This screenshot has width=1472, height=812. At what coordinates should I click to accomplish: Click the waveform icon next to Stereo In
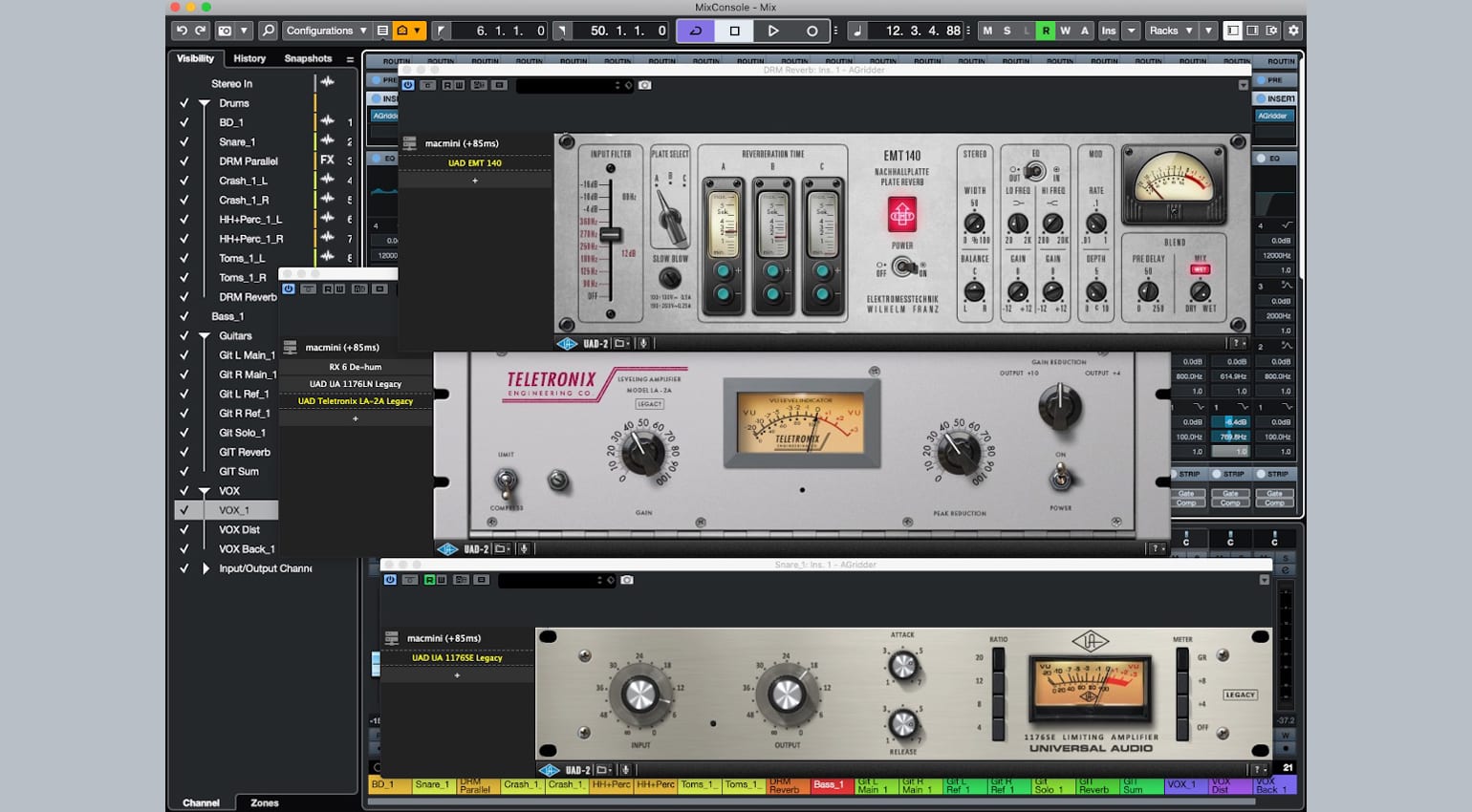(327, 82)
